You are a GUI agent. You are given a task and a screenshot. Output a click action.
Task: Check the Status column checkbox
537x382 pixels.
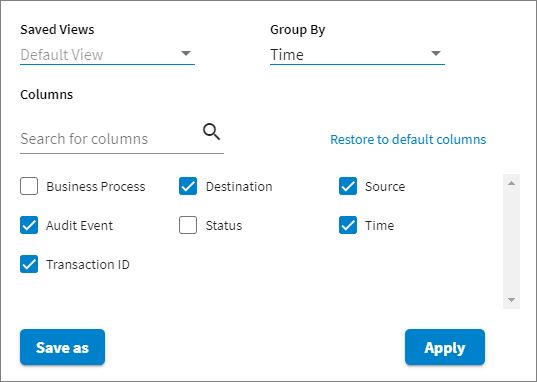(188, 225)
